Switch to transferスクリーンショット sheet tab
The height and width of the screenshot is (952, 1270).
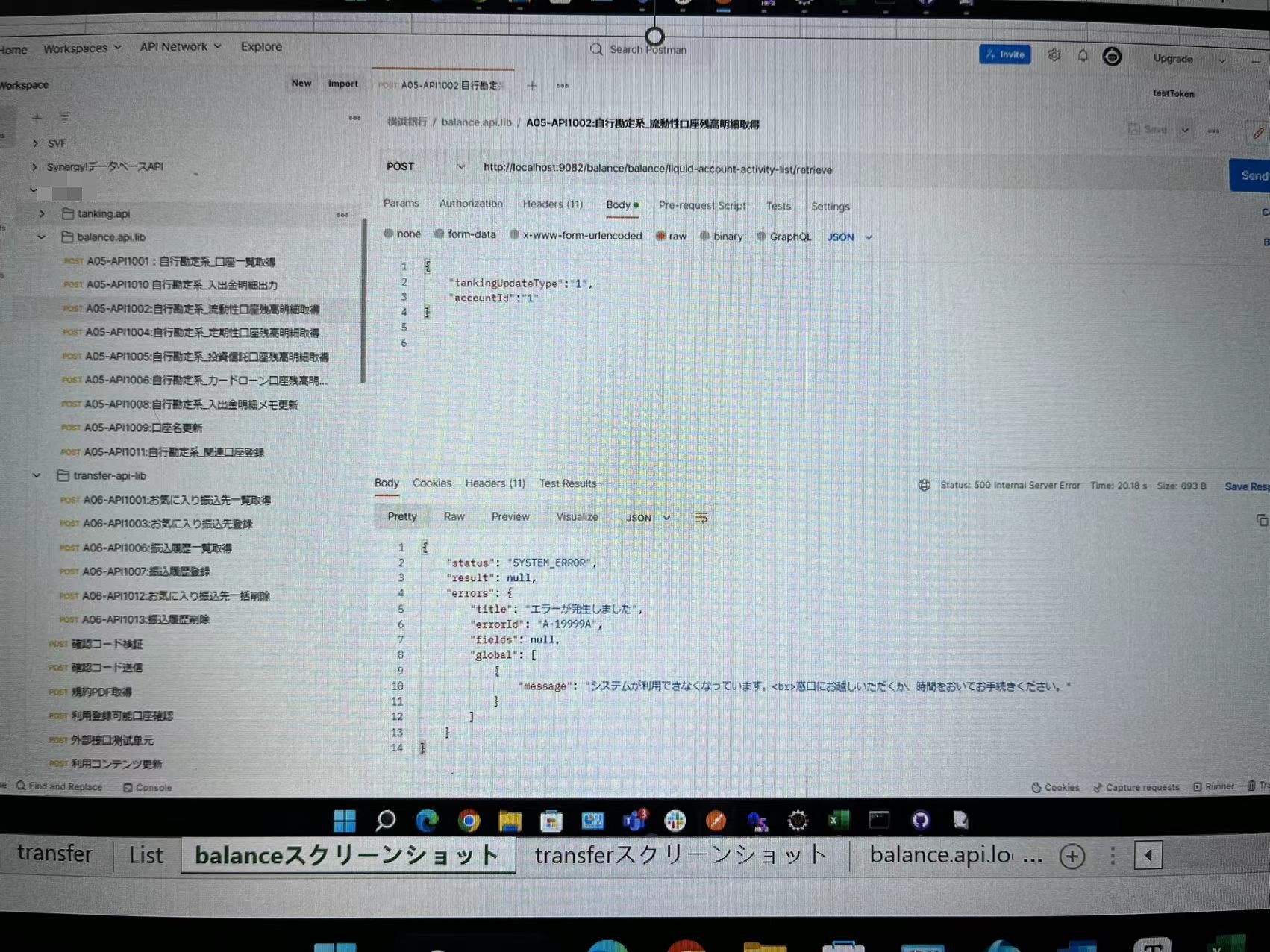(x=681, y=854)
